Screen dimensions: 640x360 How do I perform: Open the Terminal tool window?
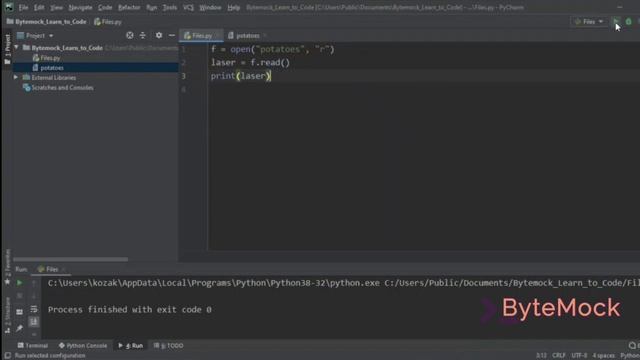coord(33,345)
